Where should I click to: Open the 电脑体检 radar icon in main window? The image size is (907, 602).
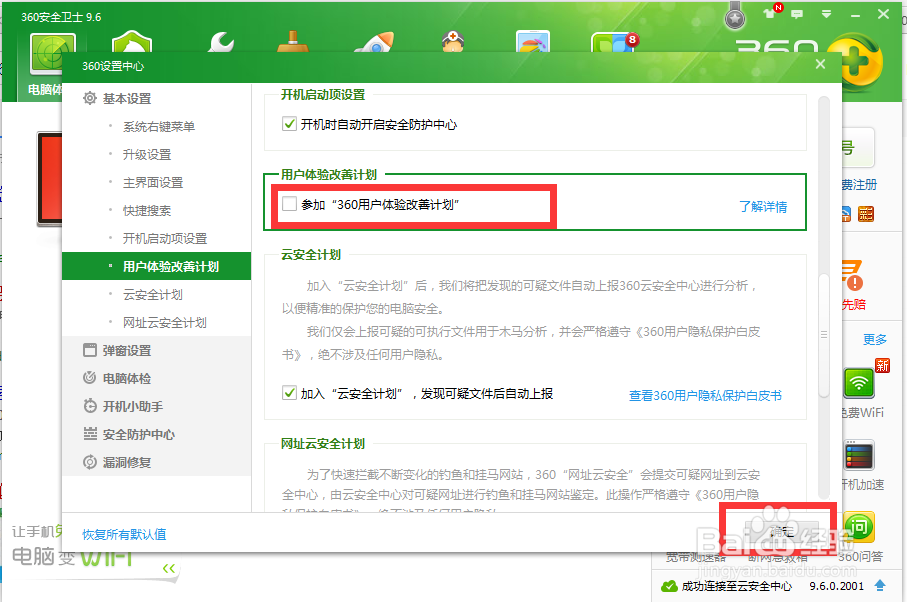pos(53,53)
